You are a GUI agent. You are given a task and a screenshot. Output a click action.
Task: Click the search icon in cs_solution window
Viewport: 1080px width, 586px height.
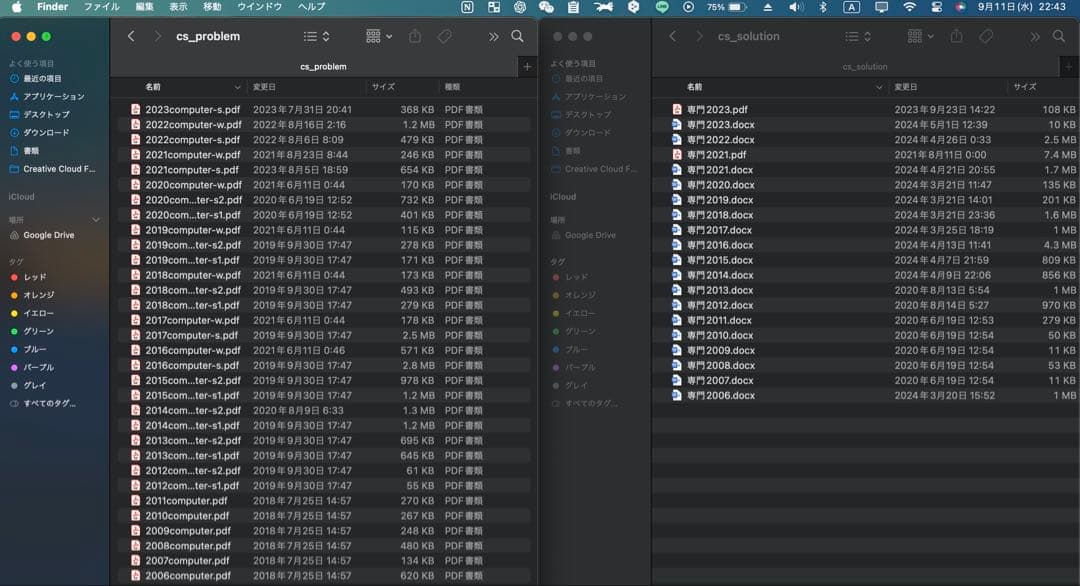click(1059, 36)
